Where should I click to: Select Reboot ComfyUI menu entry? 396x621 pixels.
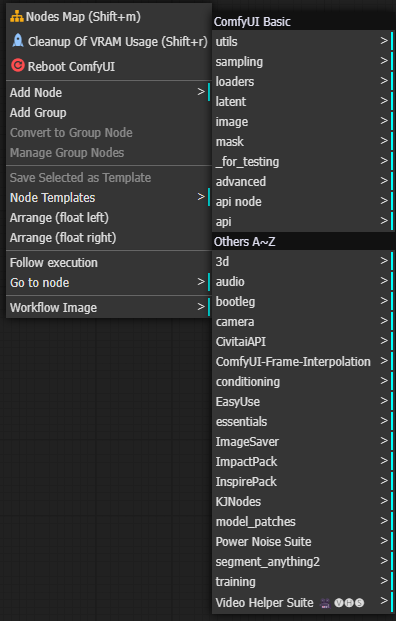tap(109, 66)
